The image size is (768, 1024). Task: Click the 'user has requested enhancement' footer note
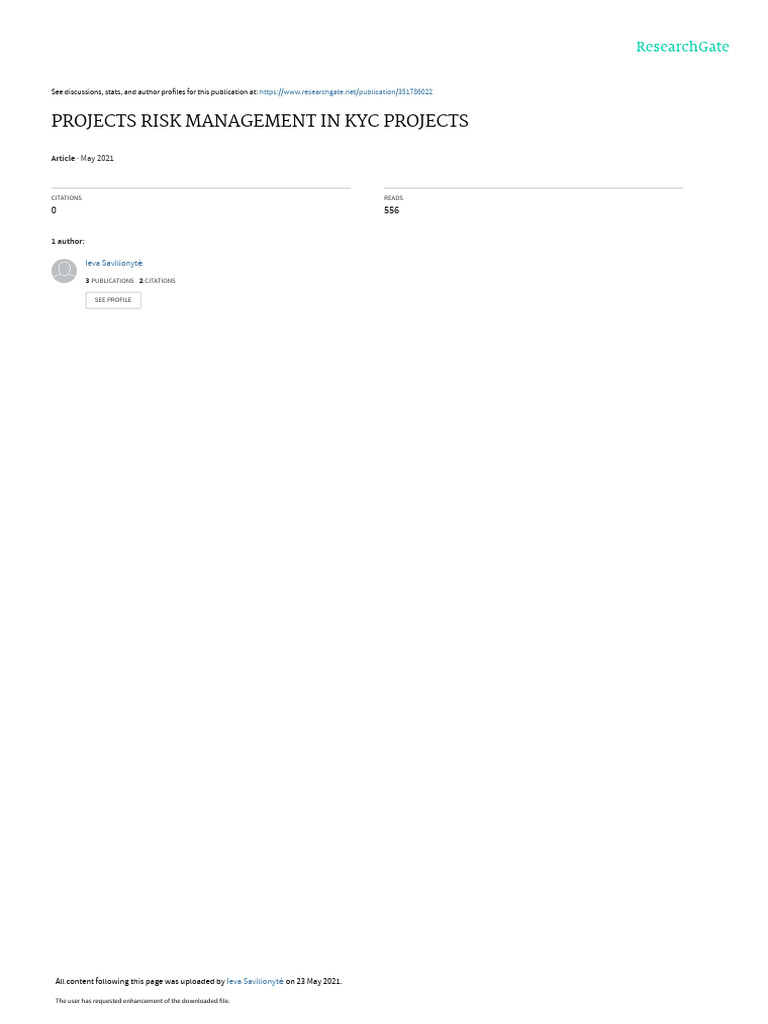click(142, 1000)
